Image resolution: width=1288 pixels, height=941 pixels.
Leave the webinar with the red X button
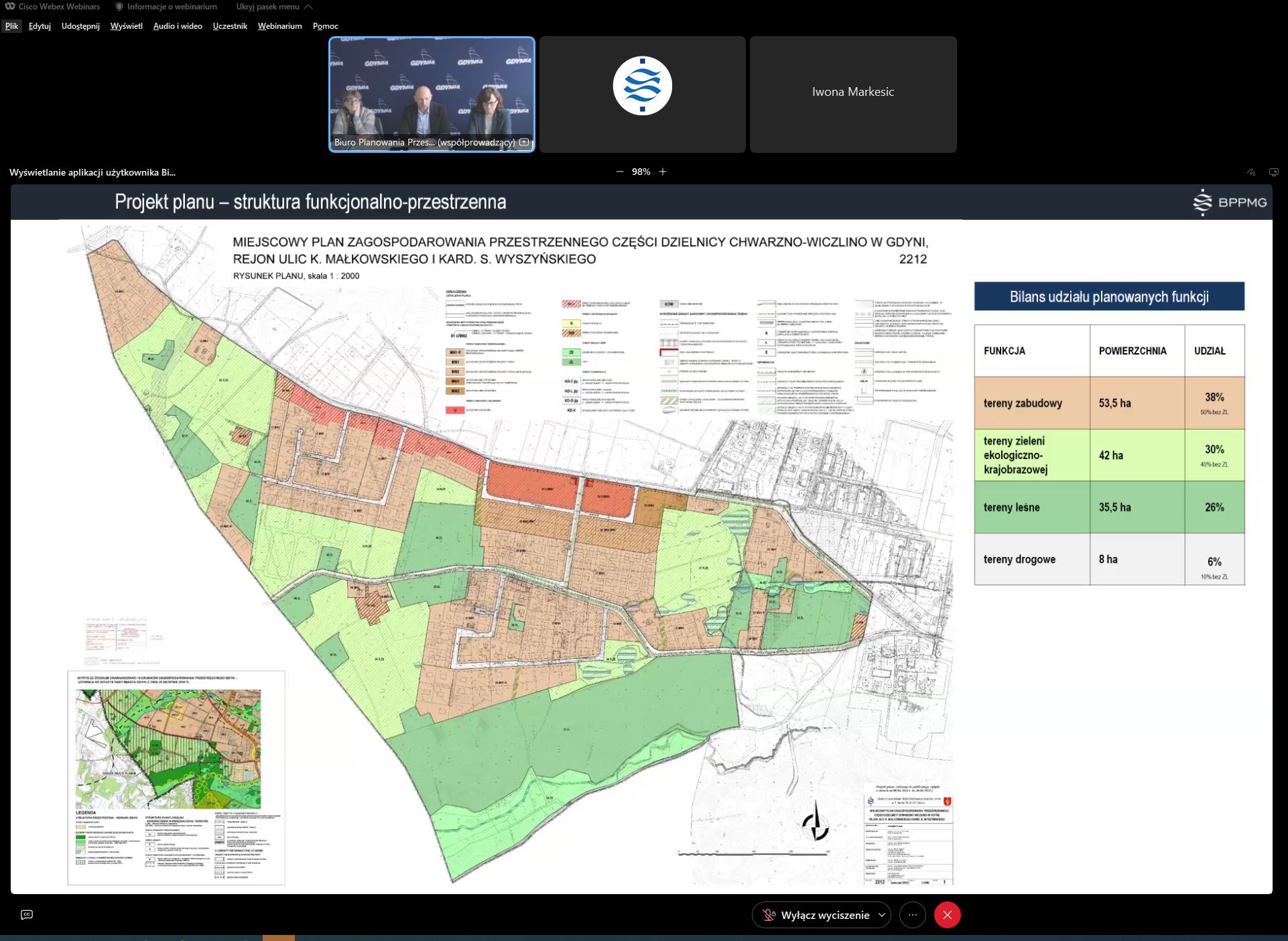point(947,915)
